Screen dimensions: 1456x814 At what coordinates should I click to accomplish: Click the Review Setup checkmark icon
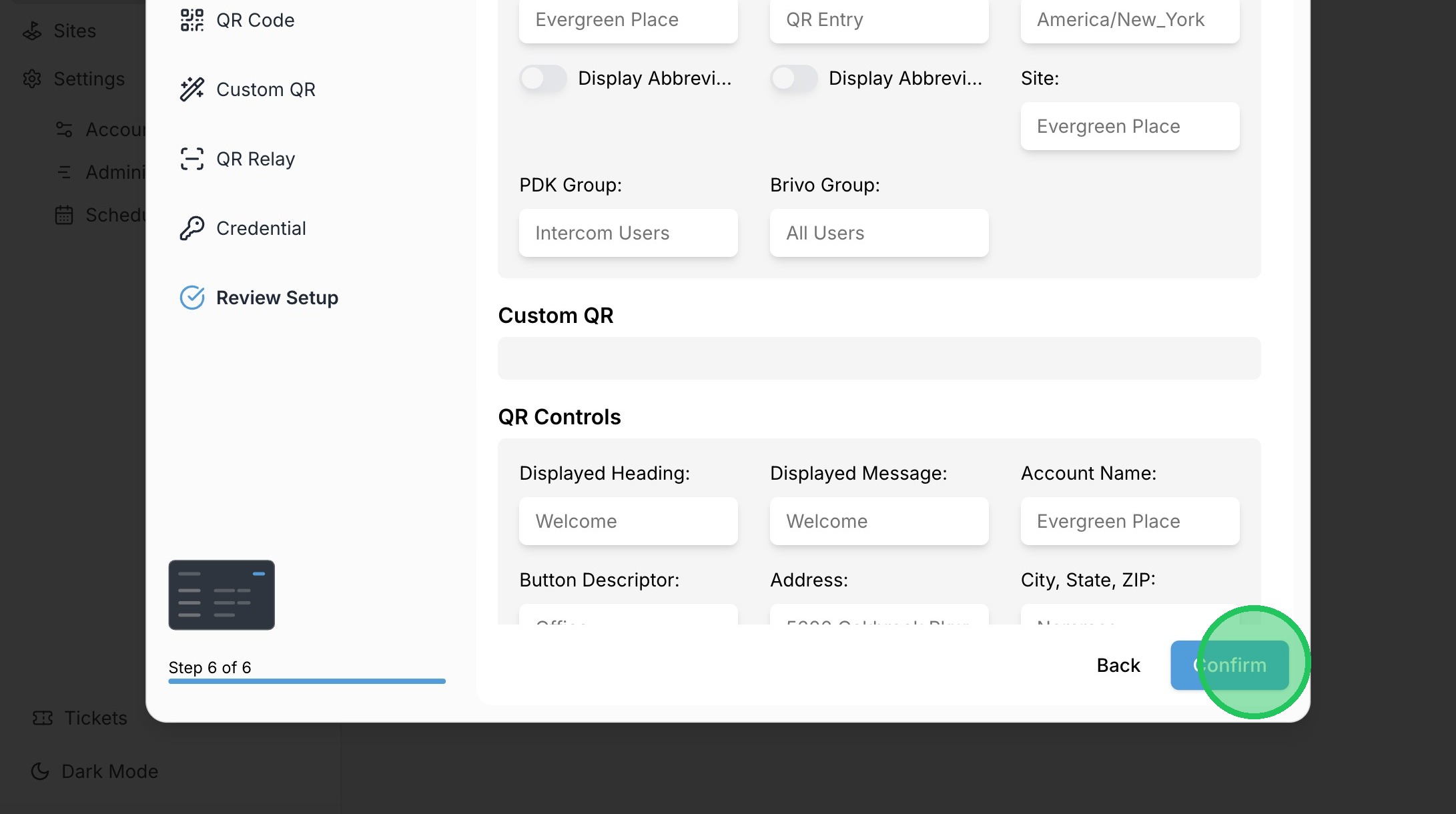click(x=192, y=298)
